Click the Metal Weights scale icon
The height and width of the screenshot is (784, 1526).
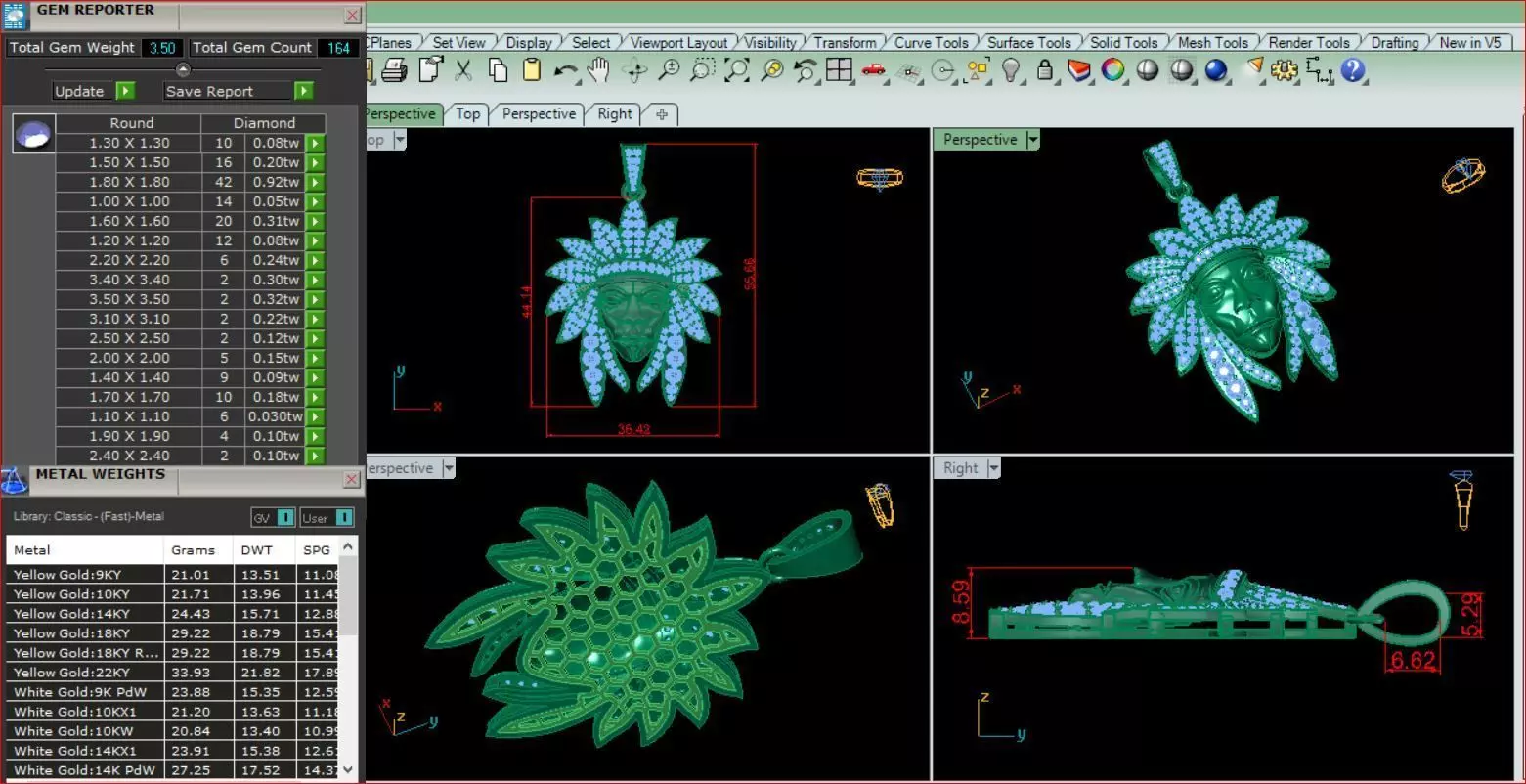[15, 480]
